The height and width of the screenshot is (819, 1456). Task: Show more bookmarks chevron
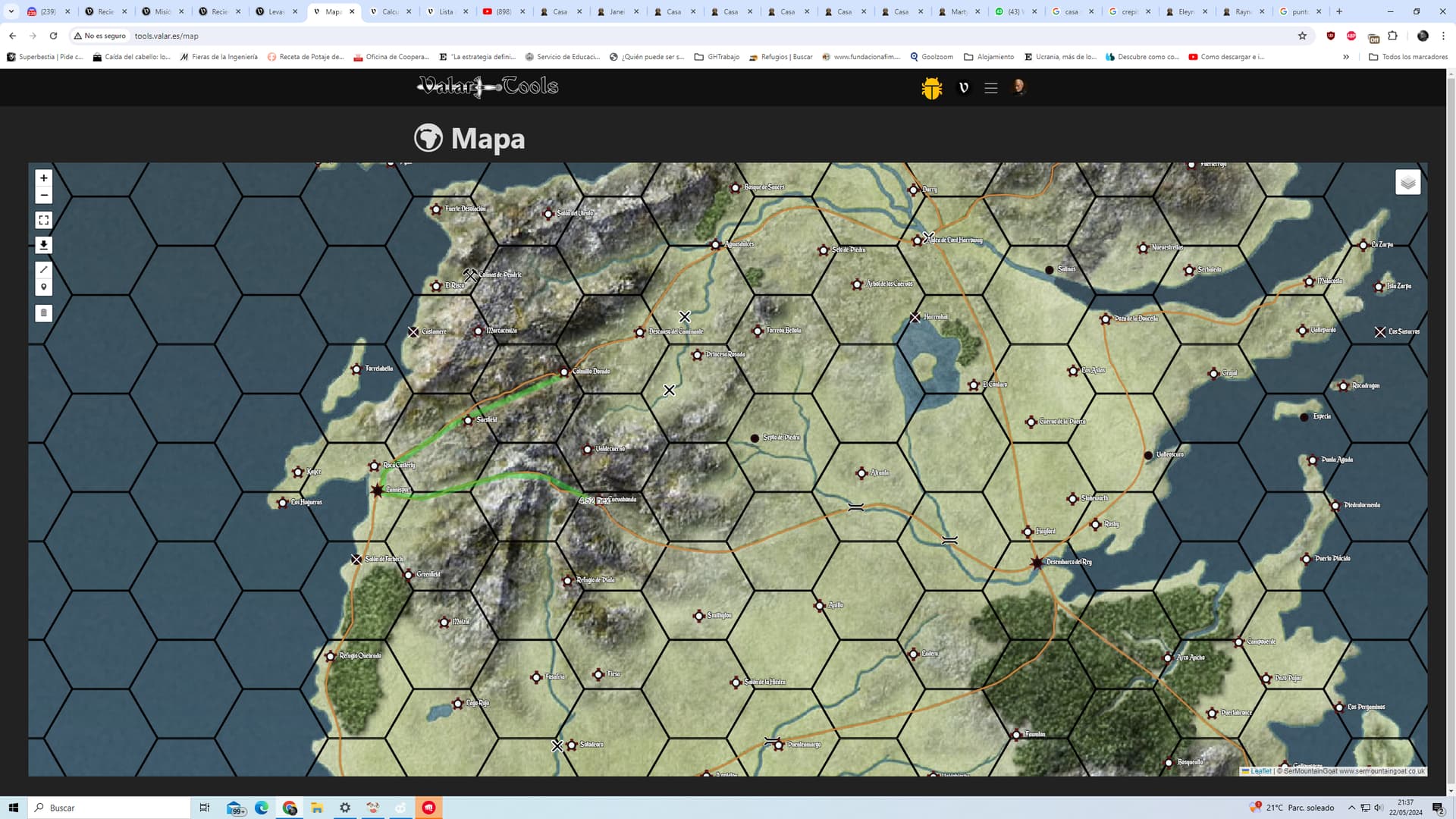click(1346, 57)
